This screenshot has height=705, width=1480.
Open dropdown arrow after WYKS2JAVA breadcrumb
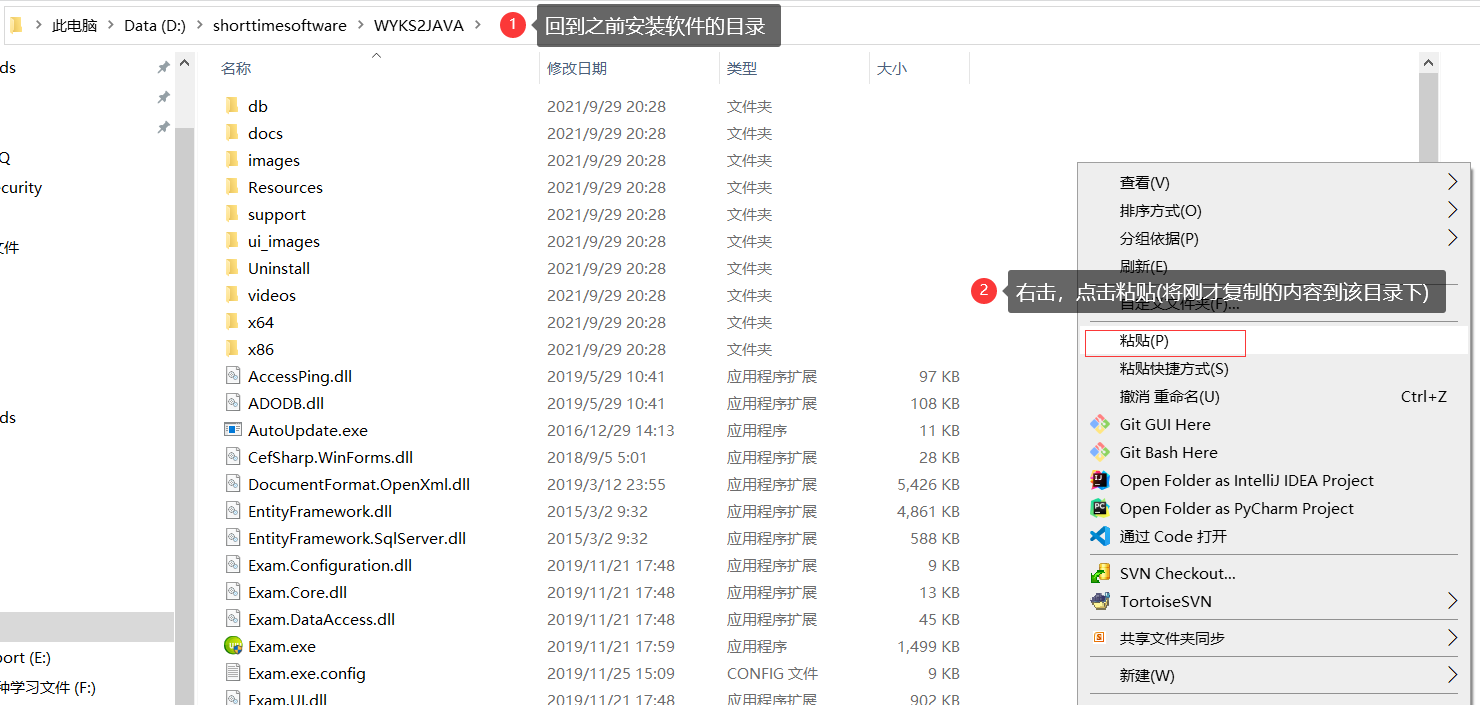coord(478,25)
